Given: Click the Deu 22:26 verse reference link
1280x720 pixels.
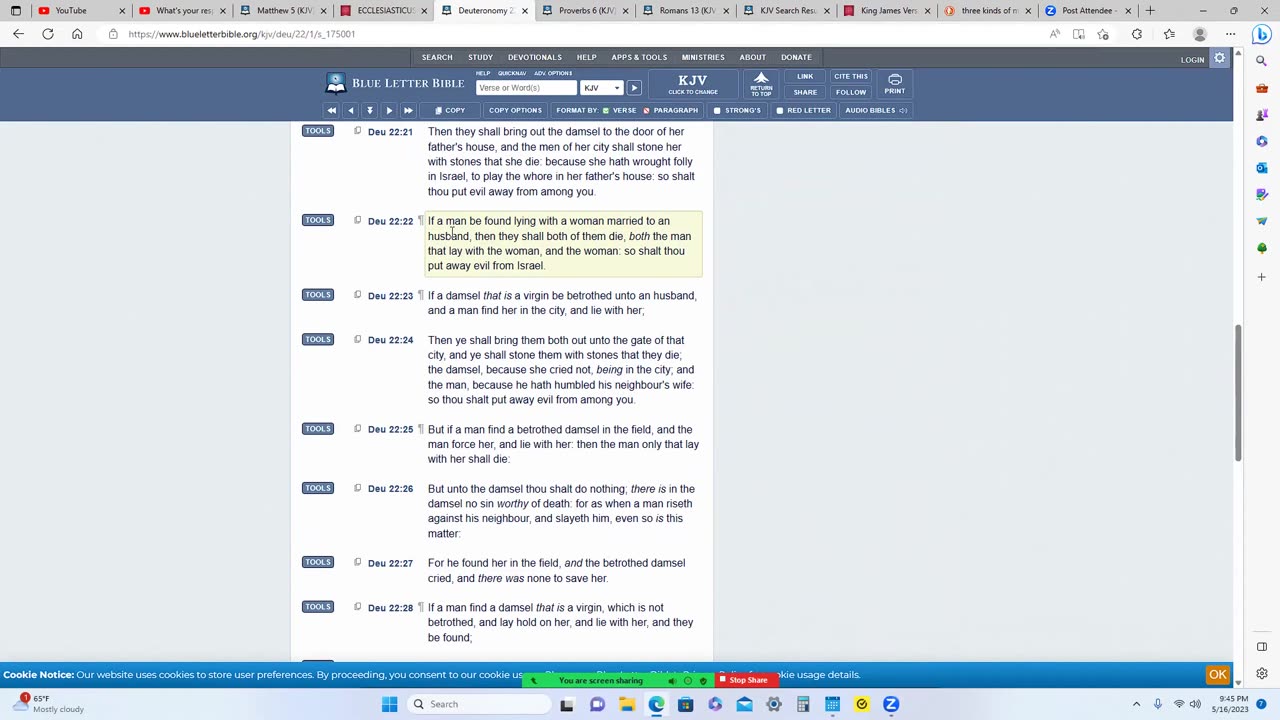Looking at the screenshot, I should click(390, 489).
